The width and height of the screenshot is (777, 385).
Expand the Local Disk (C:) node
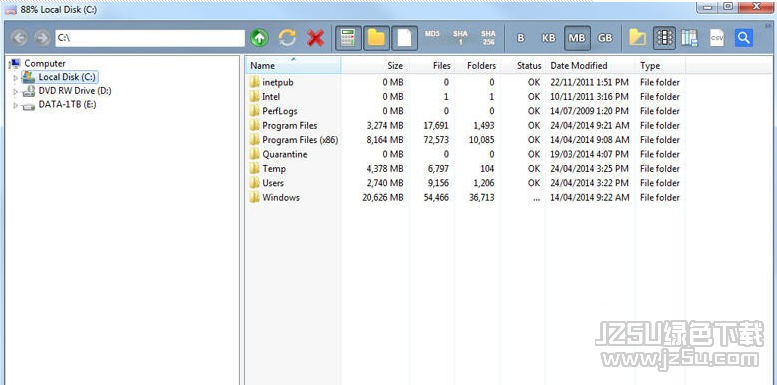tap(15, 78)
